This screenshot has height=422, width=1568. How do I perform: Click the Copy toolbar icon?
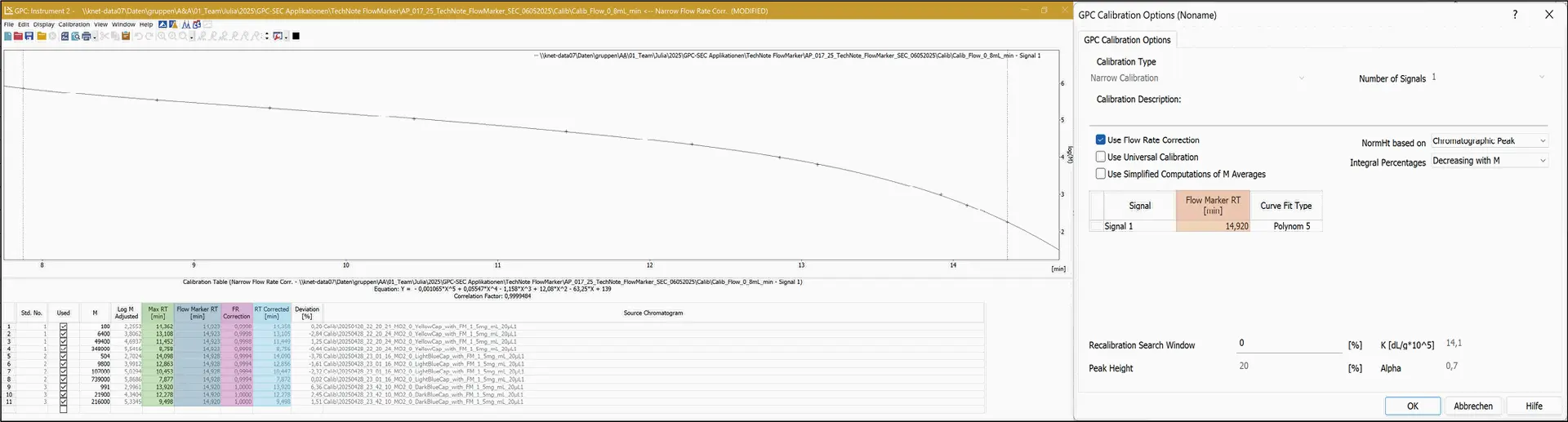115,36
